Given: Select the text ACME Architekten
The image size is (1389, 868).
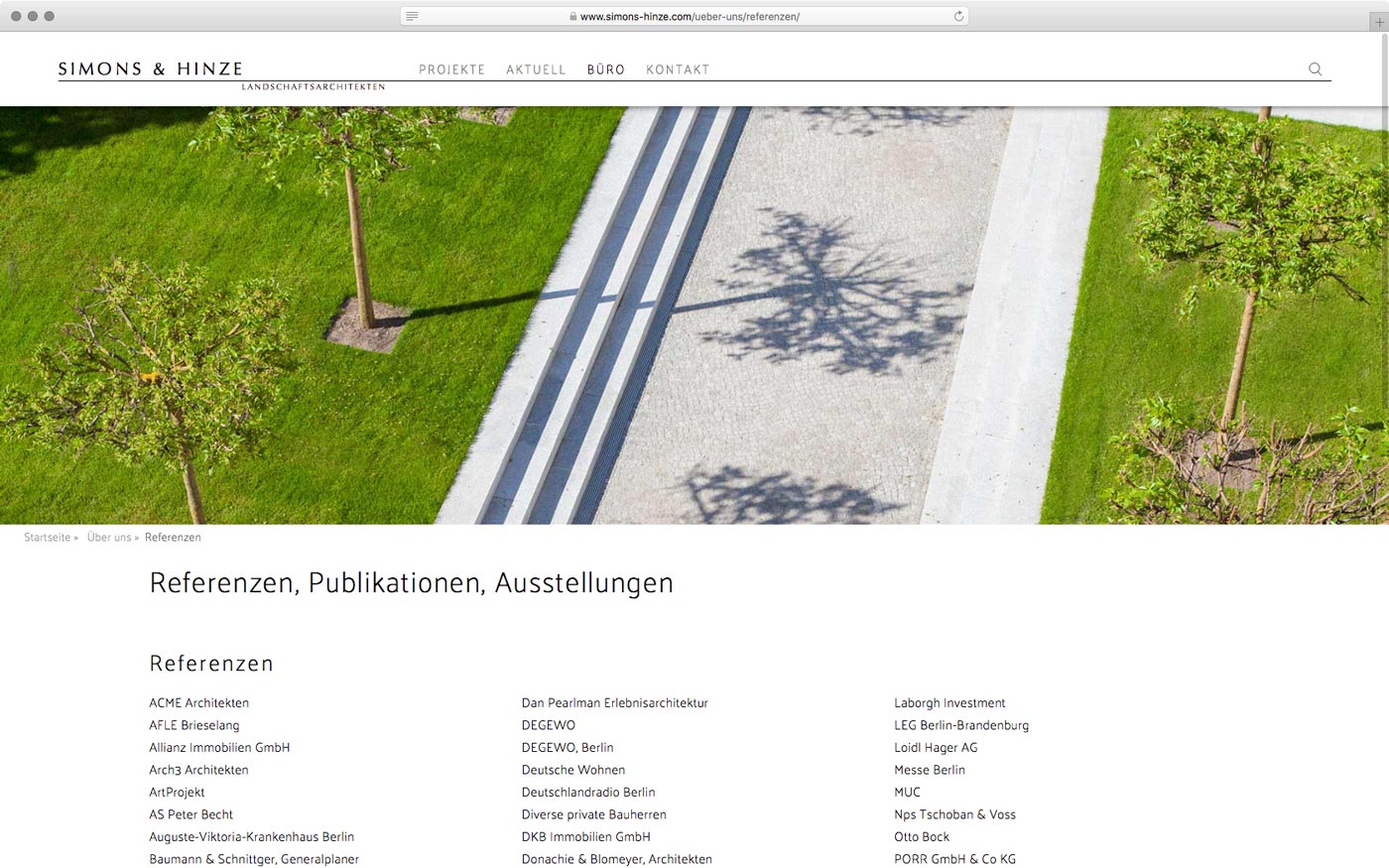Looking at the screenshot, I should [x=198, y=703].
